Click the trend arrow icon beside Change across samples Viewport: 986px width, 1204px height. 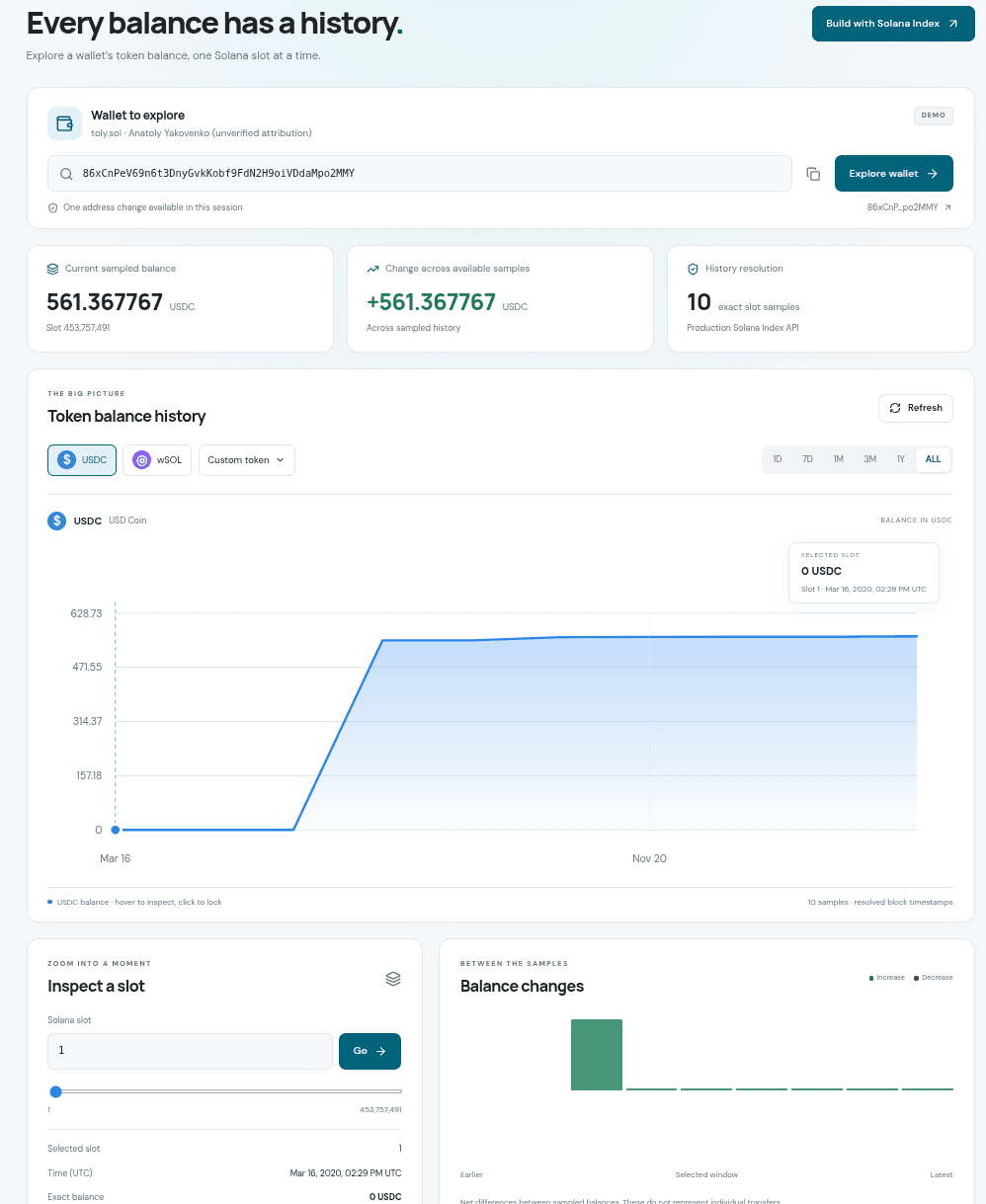click(372, 269)
